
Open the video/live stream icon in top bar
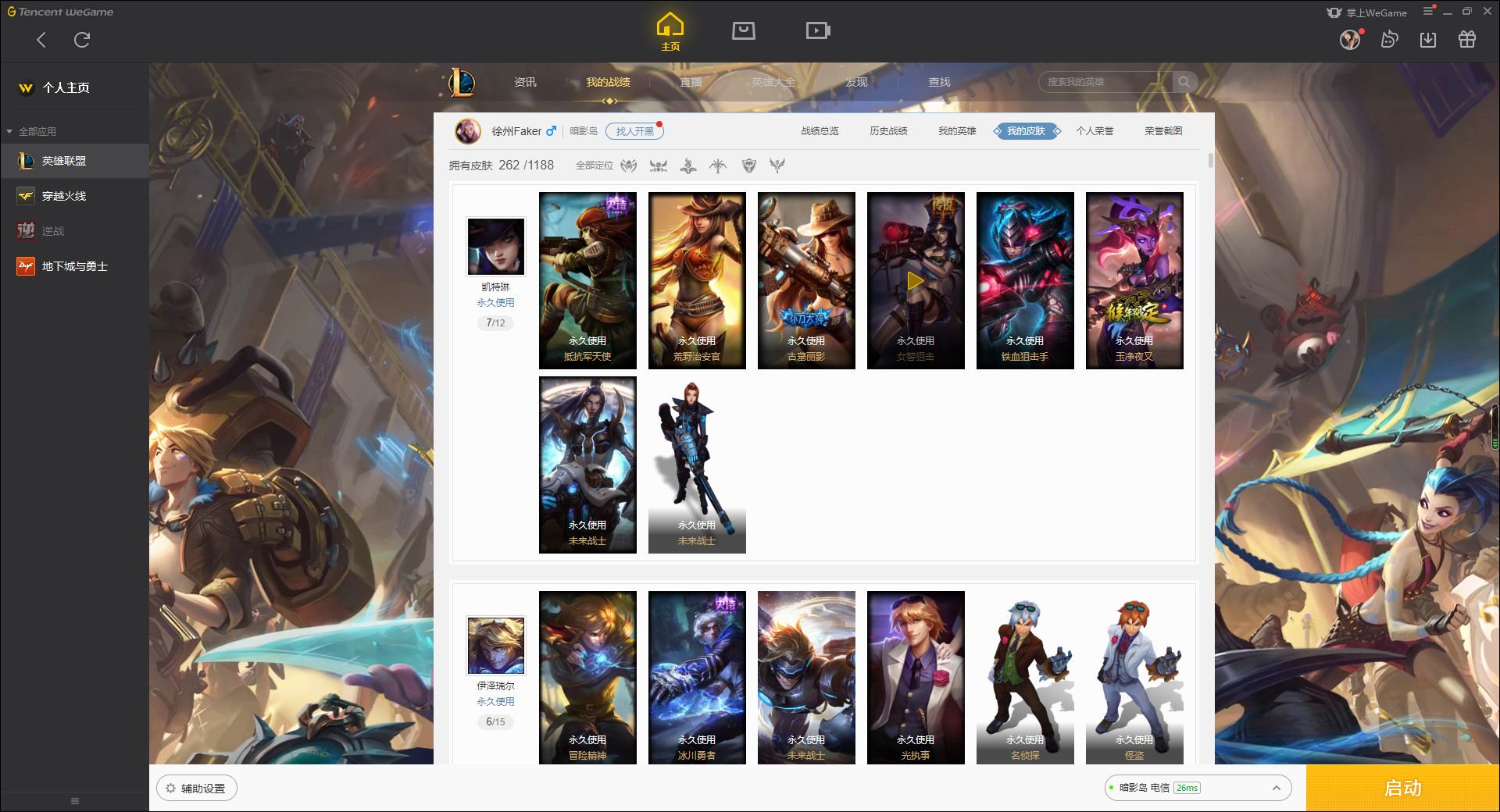[818, 30]
